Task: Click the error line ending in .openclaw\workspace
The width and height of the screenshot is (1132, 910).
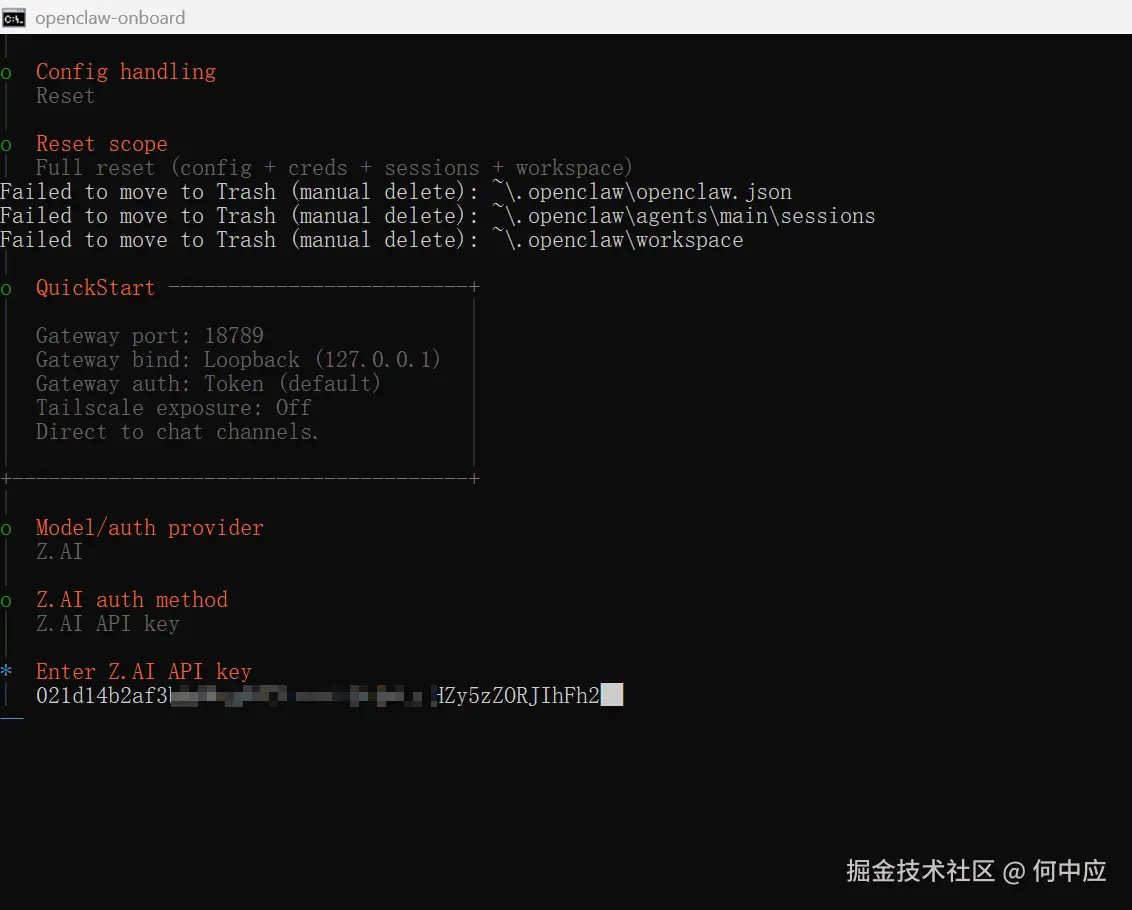Action: 371,240
